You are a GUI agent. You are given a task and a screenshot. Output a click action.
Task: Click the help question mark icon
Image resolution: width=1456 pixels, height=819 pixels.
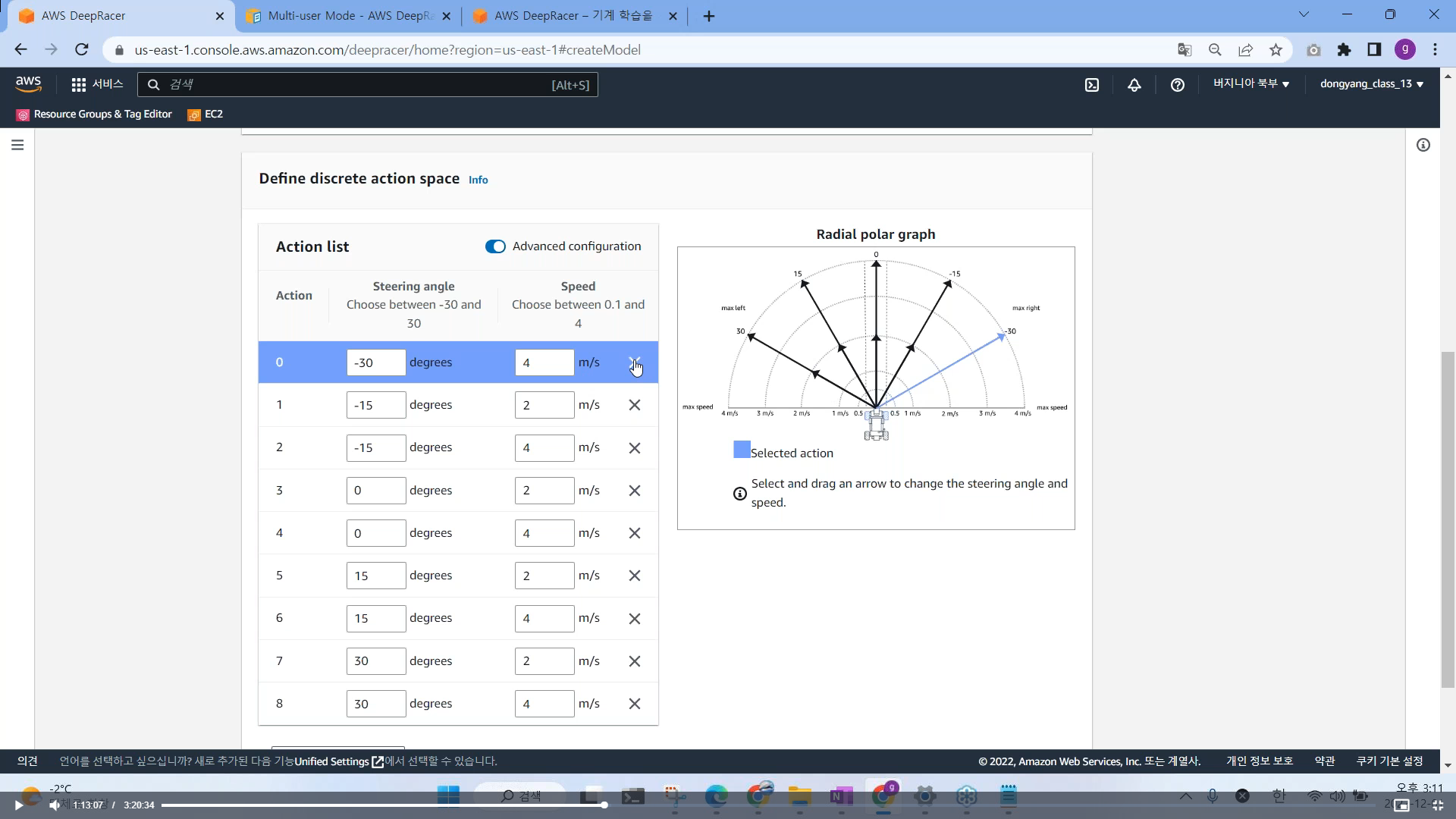click(1177, 85)
